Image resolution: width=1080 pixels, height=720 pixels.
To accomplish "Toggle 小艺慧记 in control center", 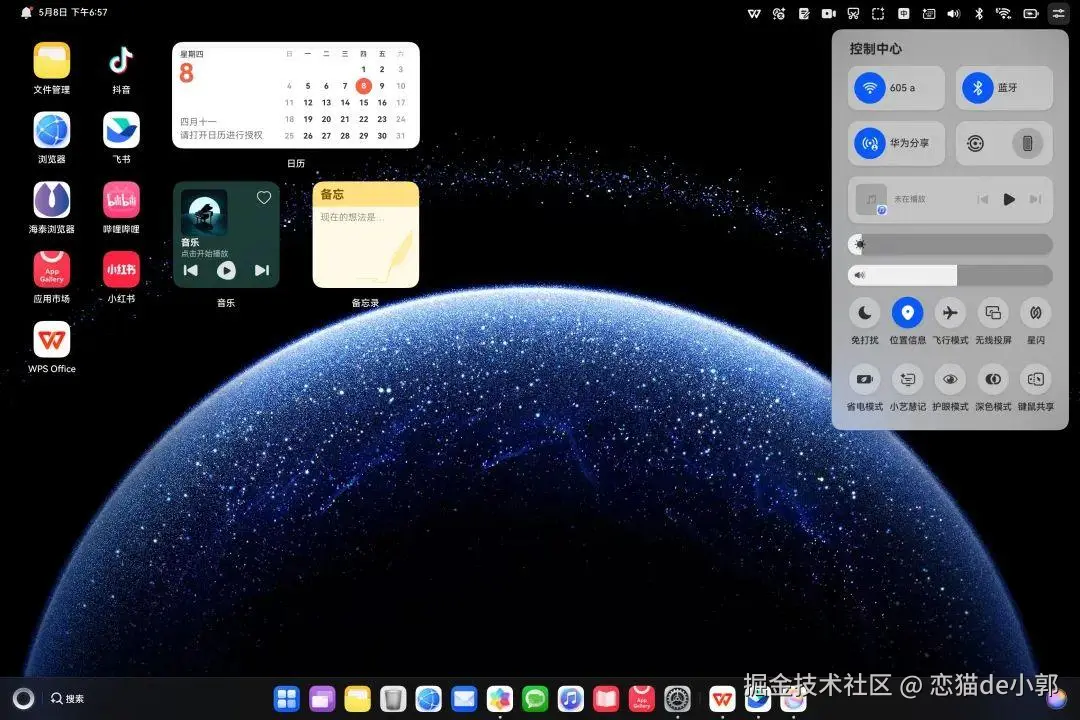I will (907, 379).
